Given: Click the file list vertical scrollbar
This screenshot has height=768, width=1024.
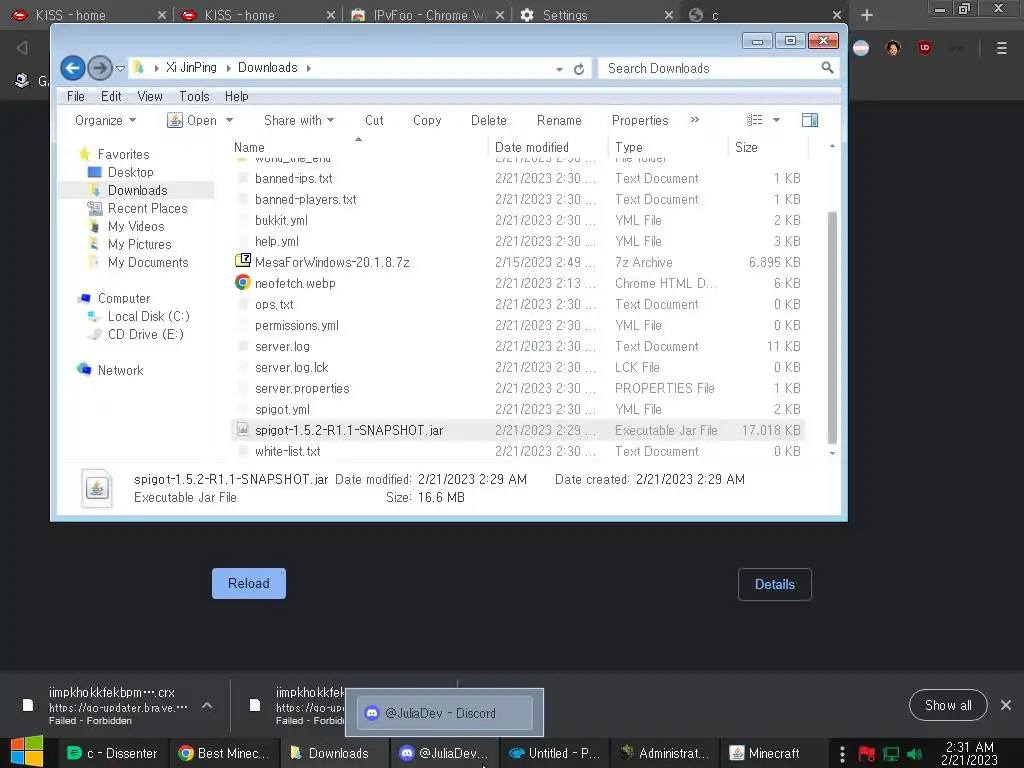Looking at the screenshot, I should pyautogui.click(x=832, y=327).
